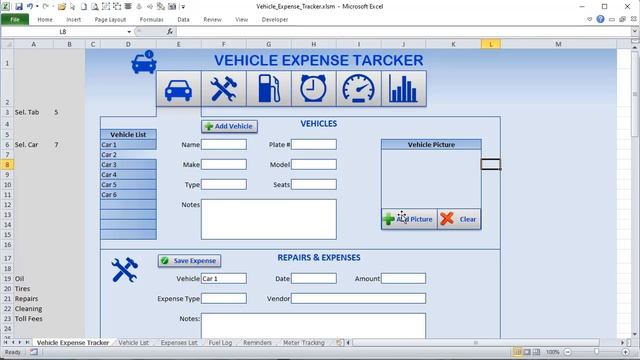Open the Insert ribbon tab
The width and height of the screenshot is (640, 360).
(x=73, y=19)
